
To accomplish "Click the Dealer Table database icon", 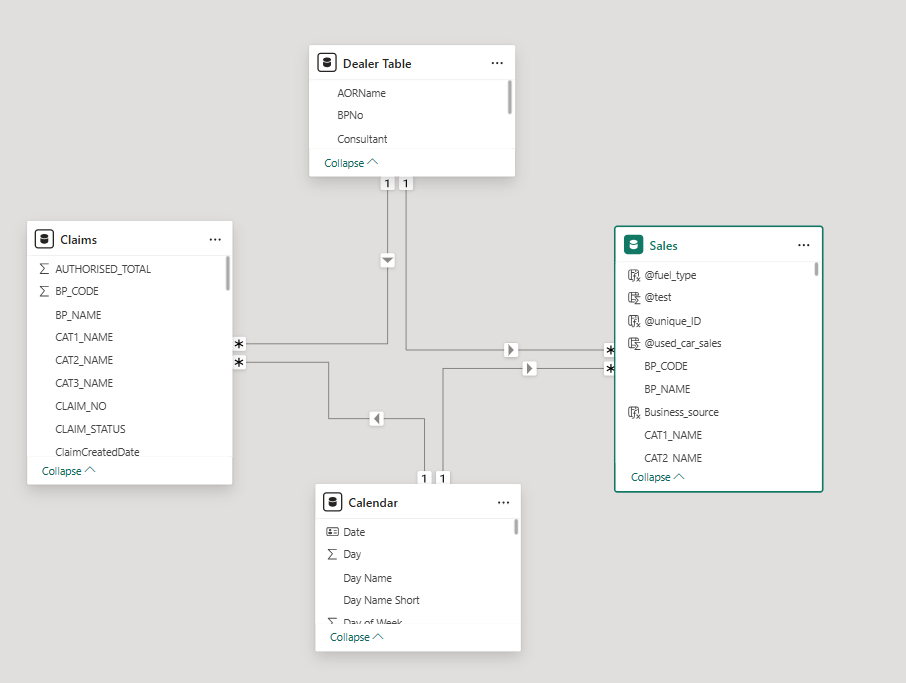I will (x=327, y=63).
